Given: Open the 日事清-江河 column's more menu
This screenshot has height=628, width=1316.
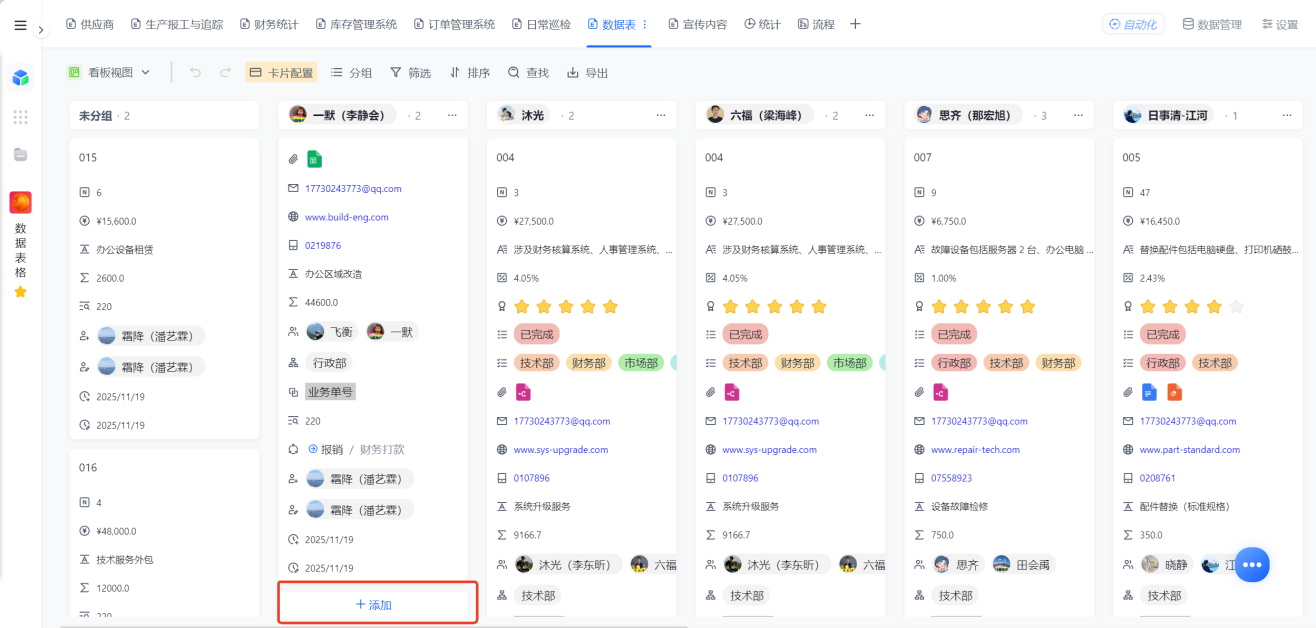Looking at the screenshot, I should (1287, 115).
